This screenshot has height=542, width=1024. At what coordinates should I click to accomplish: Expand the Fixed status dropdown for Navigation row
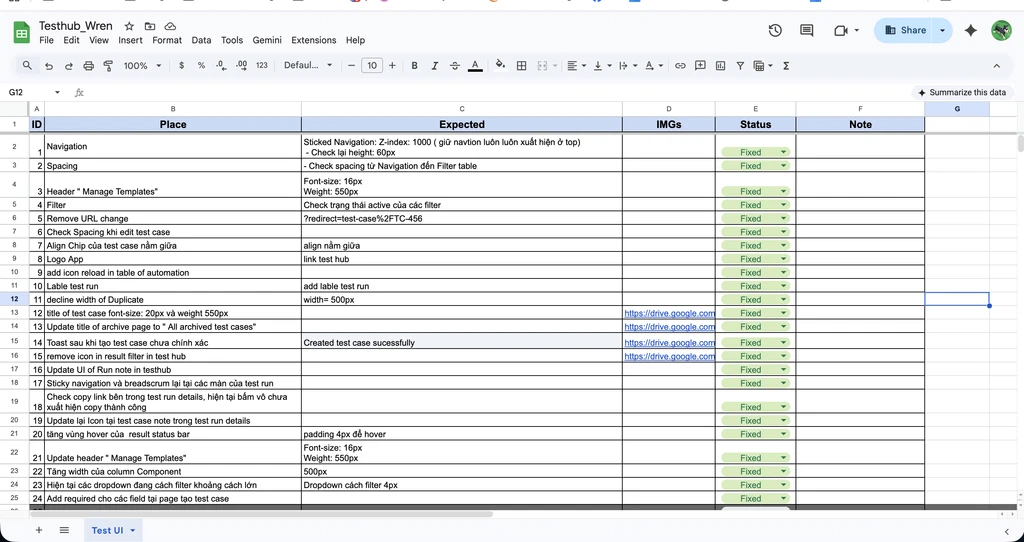pyautogui.click(x=783, y=152)
